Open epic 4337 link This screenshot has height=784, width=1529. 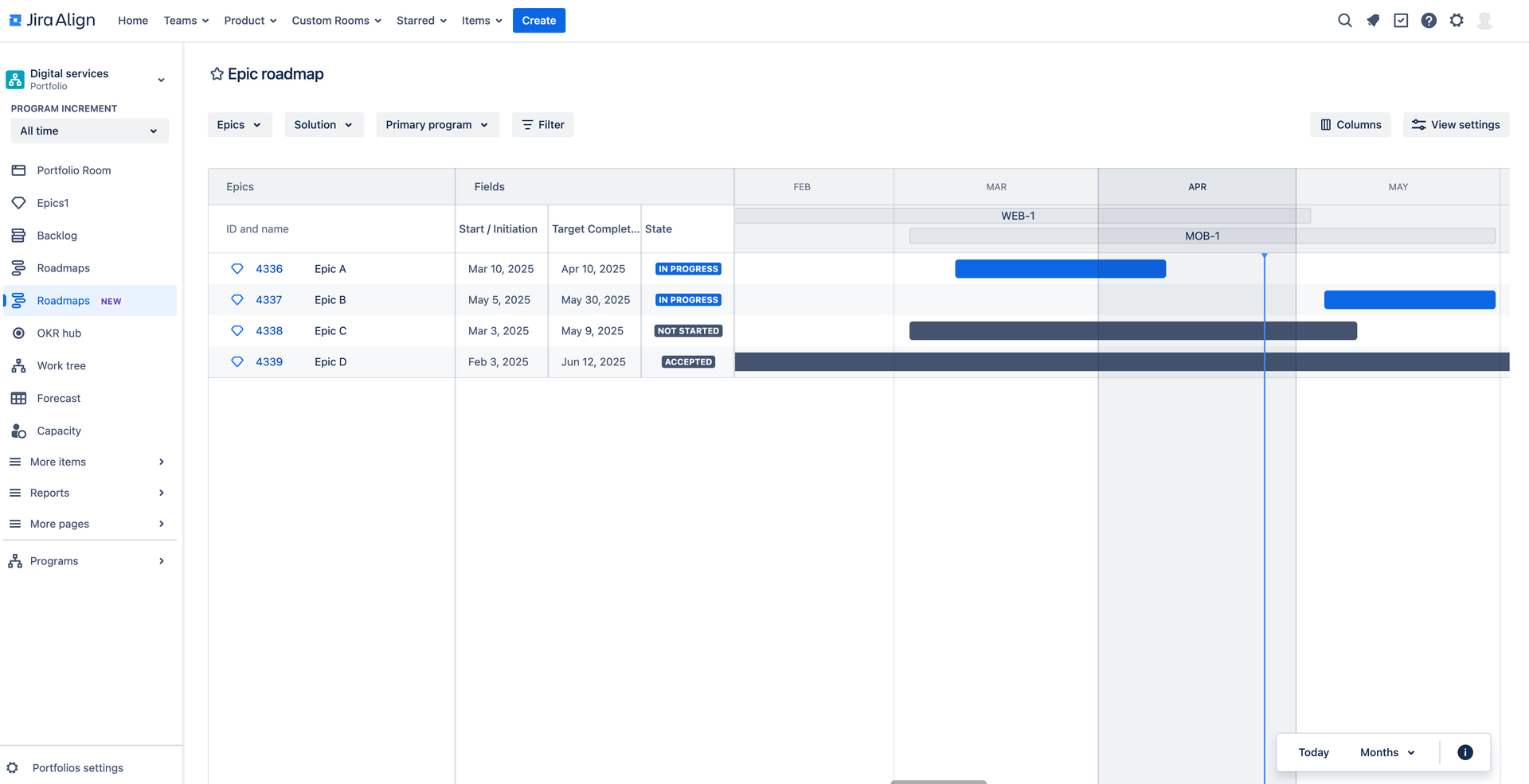click(x=269, y=300)
